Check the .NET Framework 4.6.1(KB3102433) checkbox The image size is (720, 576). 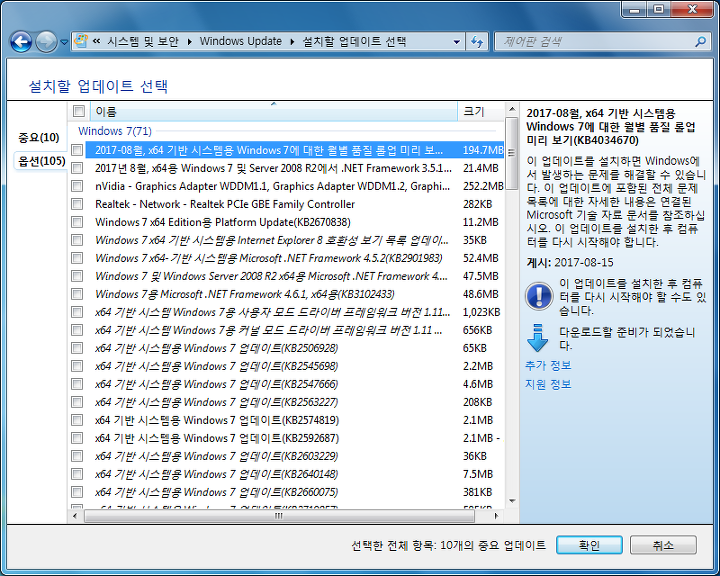coord(77,294)
